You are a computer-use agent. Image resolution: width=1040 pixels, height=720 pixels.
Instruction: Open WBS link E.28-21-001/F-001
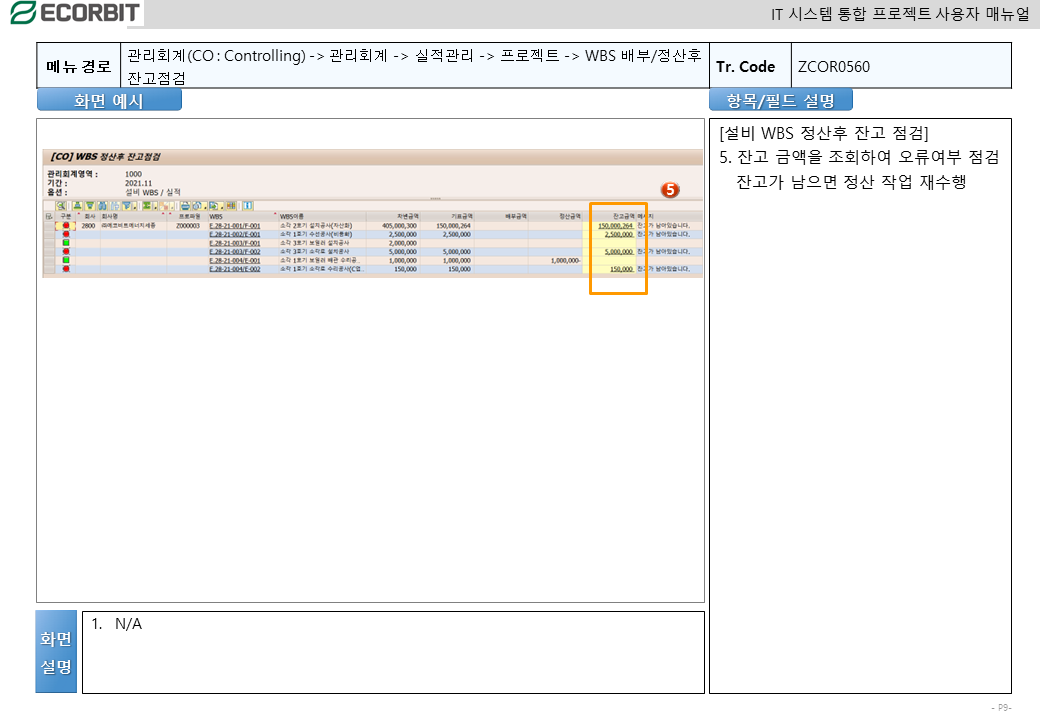point(234,226)
